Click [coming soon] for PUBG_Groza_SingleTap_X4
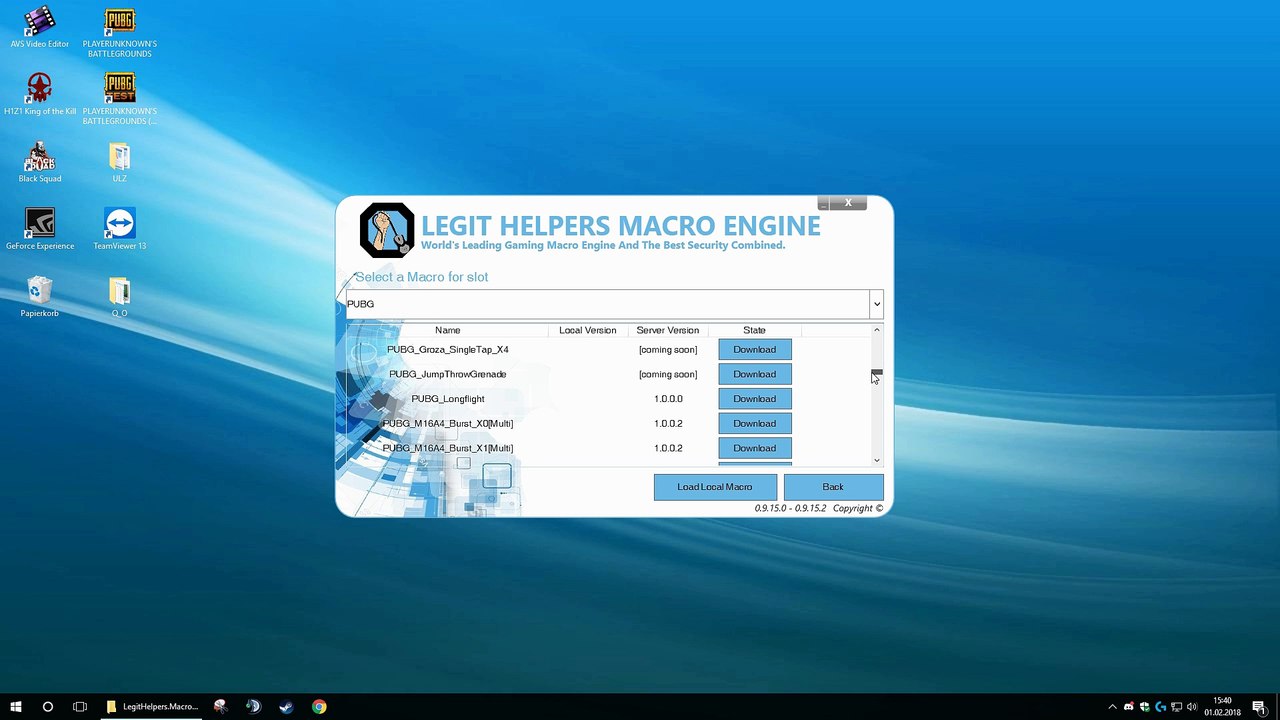Screen dimensions: 1280x720 coord(668,350)
